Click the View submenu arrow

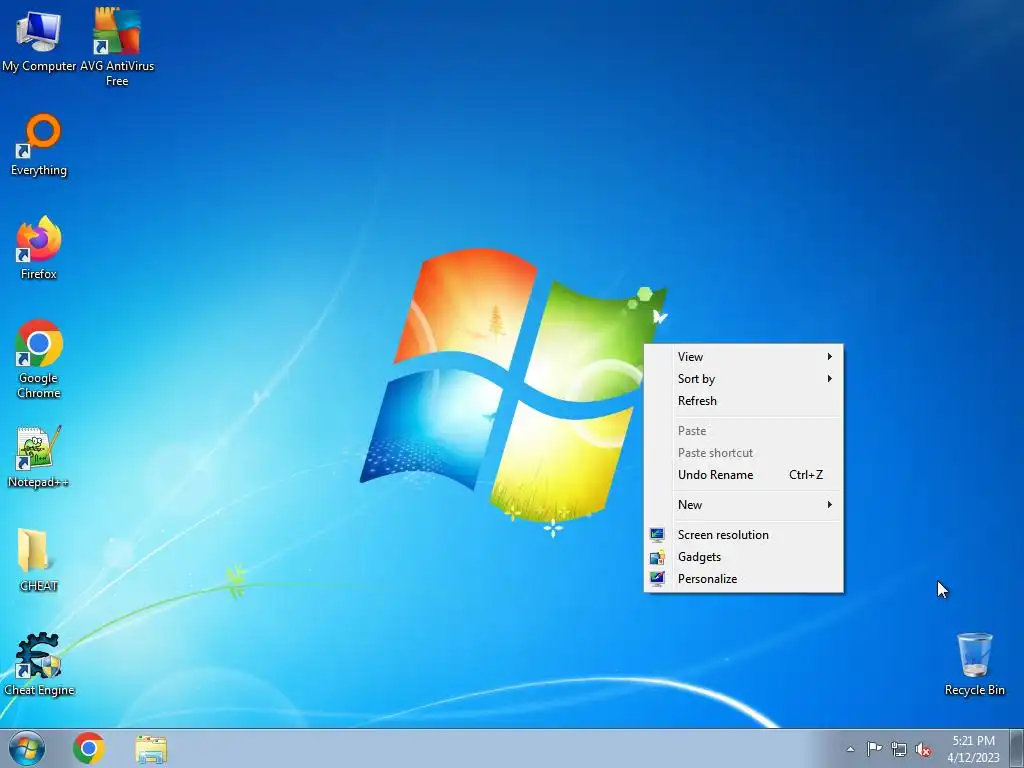pyautogui.click(x=829, y=357)
